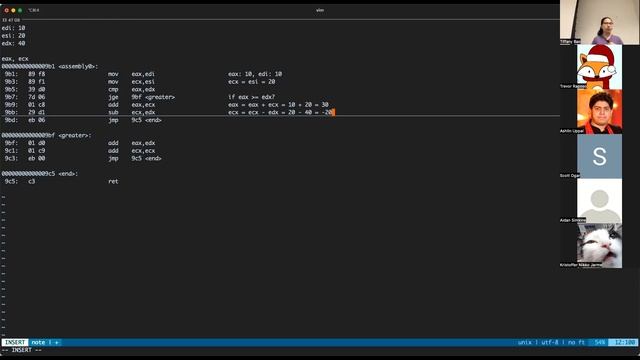The width and height of the screenshot is (640, 360).
Task: Click the 'vim' window title
Action: (320, 10)
